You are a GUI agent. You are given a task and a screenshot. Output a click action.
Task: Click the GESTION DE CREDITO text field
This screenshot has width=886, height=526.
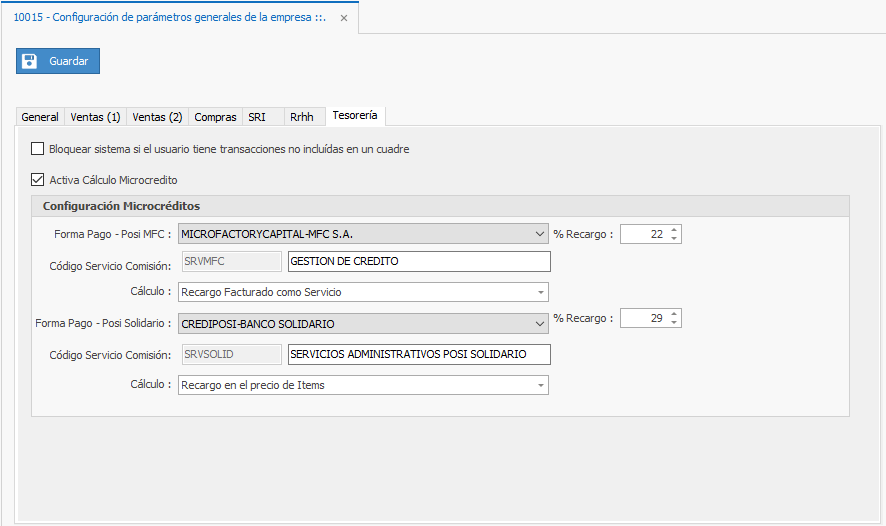tap(418, 262)
